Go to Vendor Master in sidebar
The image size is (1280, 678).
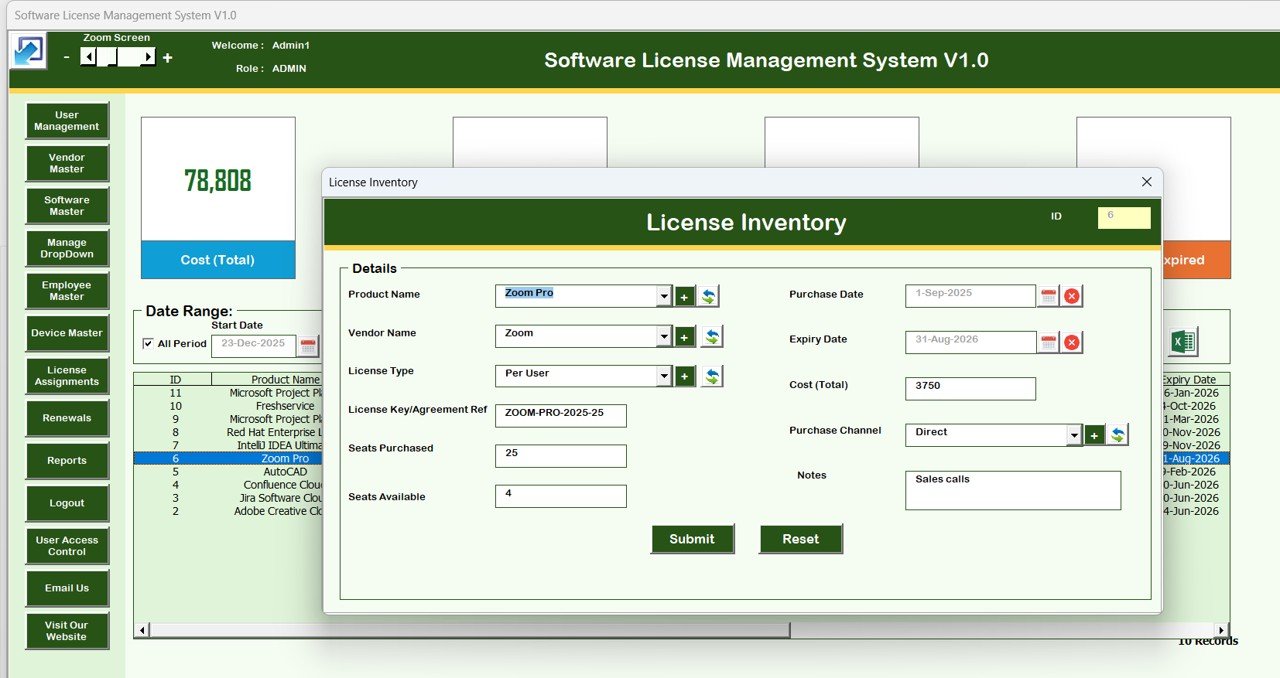[67, 163]
